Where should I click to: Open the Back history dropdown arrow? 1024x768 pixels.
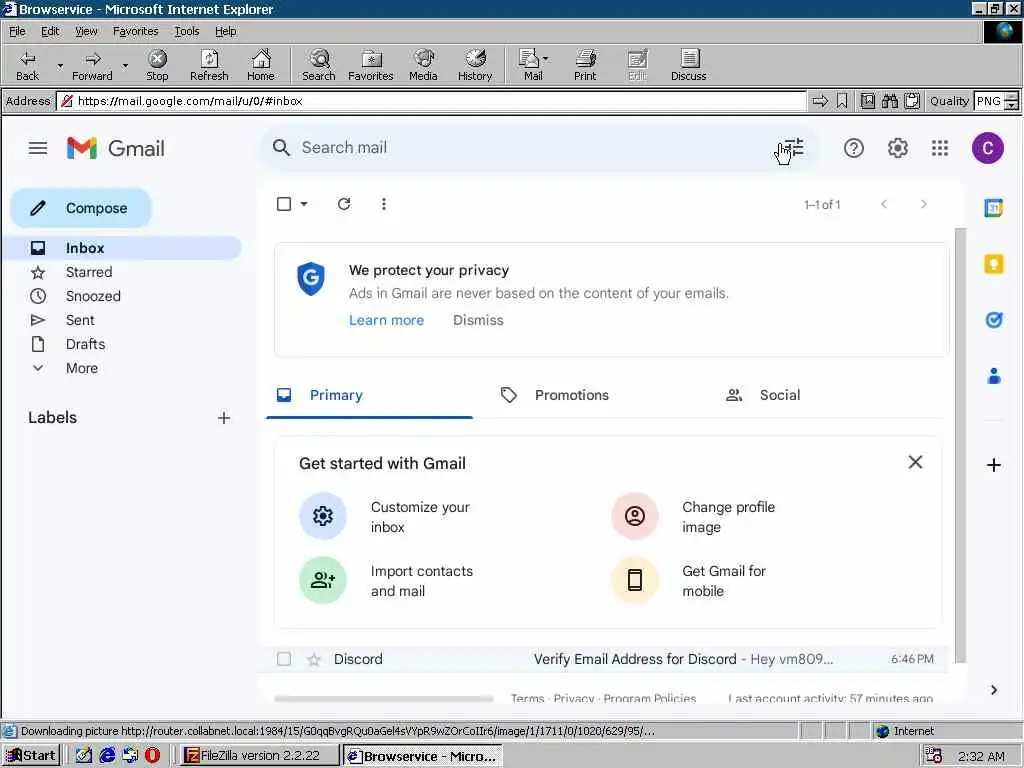tap(60, 66)
